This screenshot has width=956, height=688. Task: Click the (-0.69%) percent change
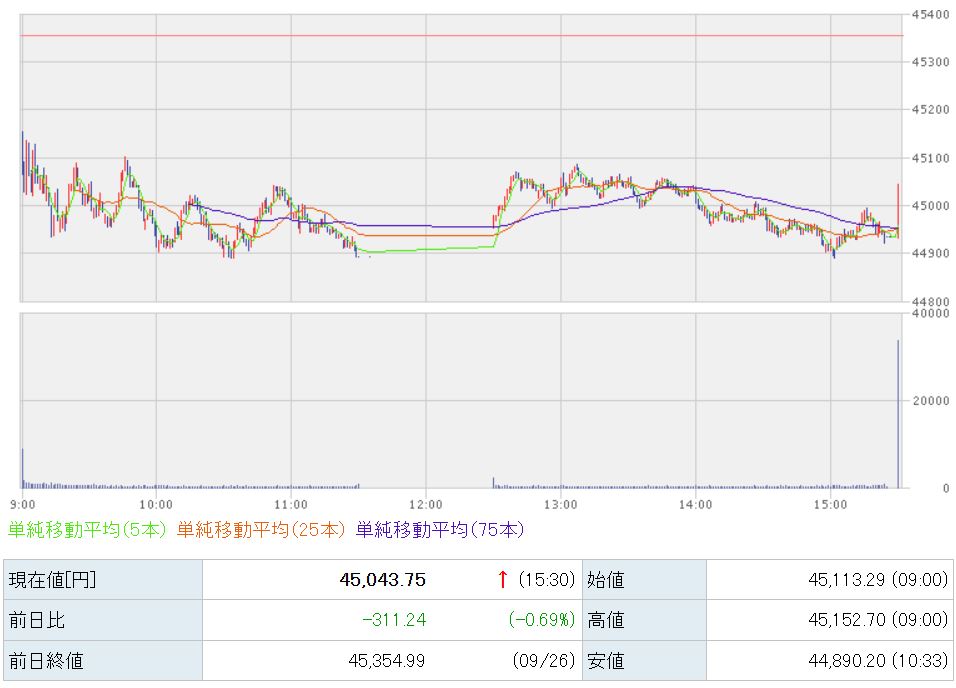[540, 620]
